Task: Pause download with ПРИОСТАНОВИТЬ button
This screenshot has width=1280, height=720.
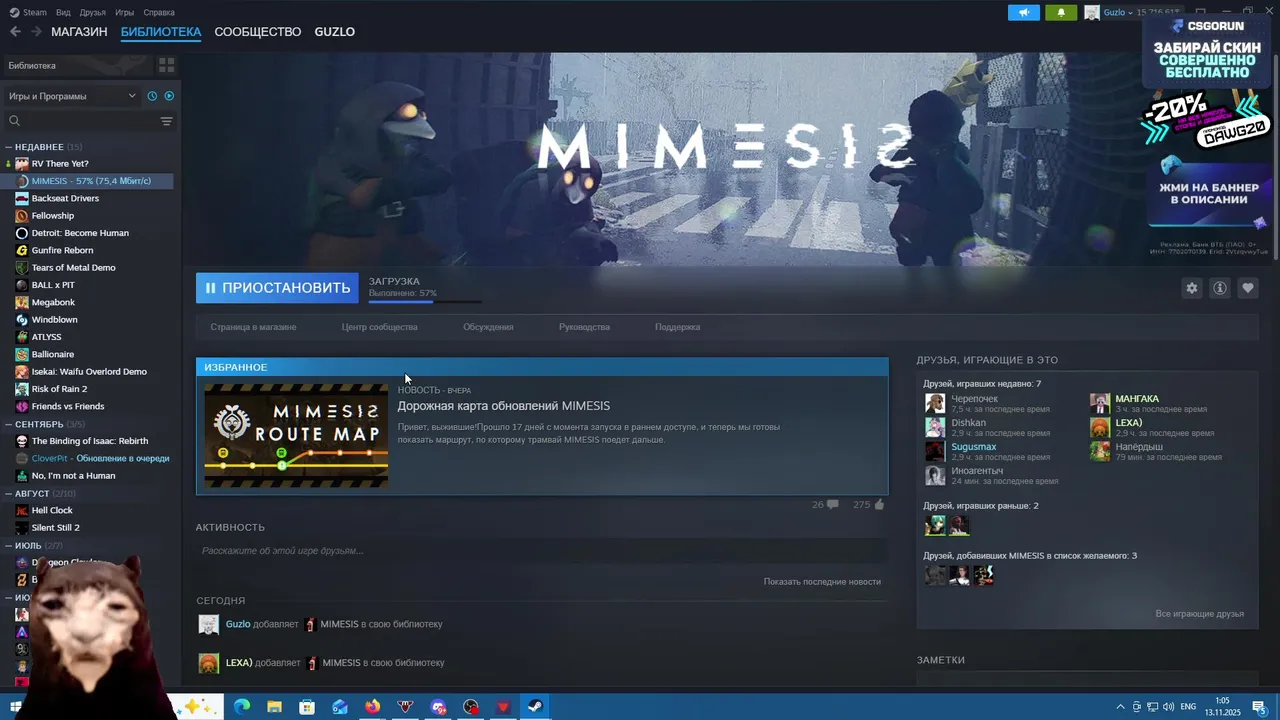Action: tap(277, 288)
